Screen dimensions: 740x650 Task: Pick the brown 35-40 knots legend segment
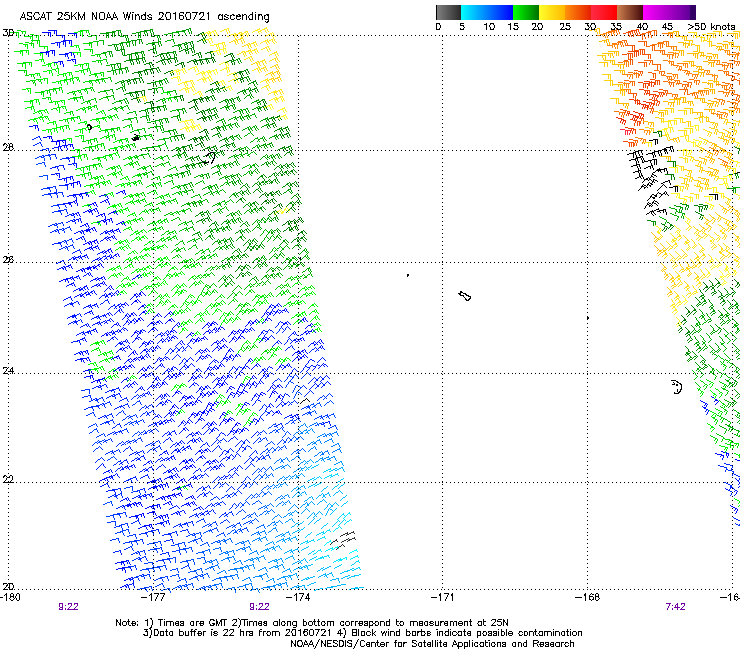630,12
